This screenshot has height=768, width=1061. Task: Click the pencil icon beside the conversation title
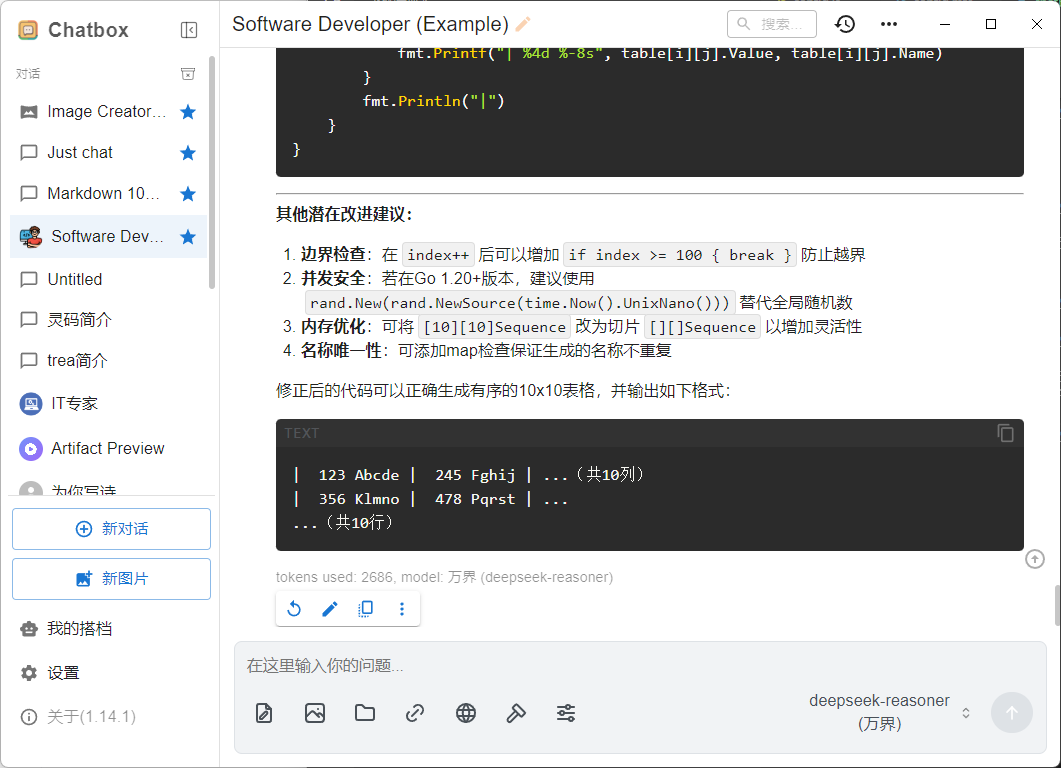tap(523, 24)
